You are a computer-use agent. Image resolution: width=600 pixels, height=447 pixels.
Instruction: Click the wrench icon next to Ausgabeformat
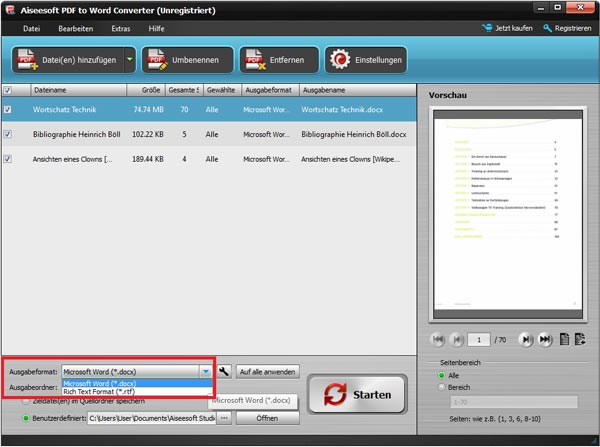224,371
